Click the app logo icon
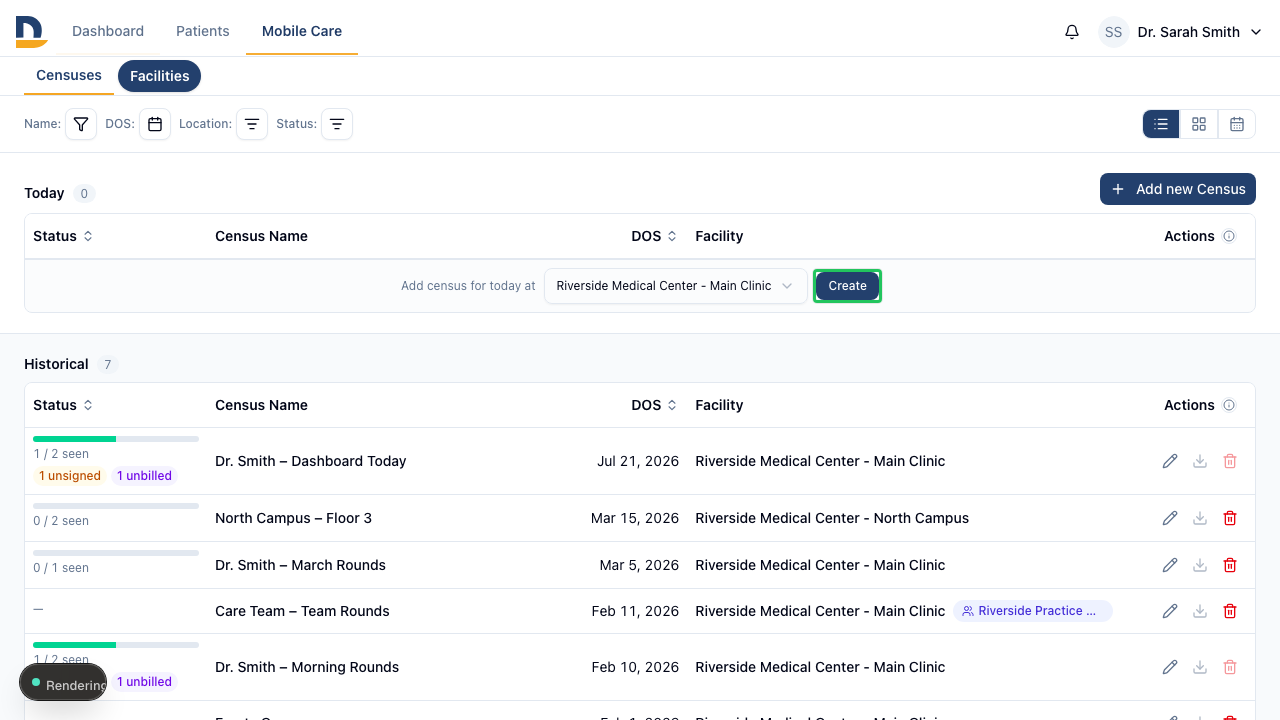1280x720 pixels. pos(32,32)
